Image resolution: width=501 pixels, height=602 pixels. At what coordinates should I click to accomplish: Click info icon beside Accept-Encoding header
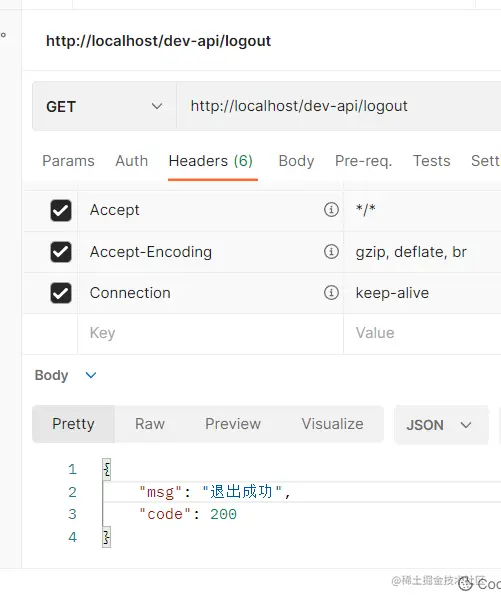tap(331, 251)
